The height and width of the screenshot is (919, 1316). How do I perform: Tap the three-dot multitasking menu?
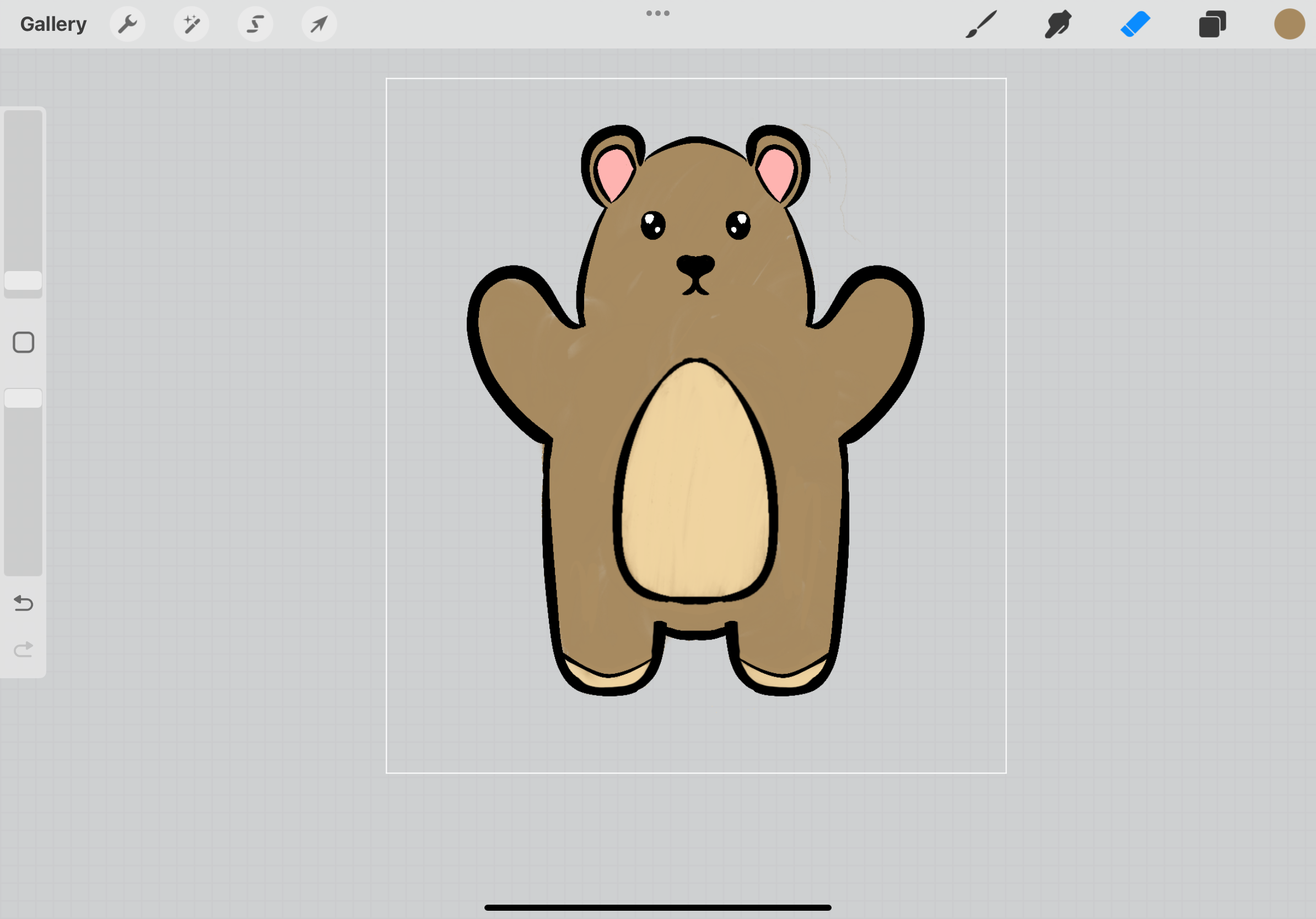coord(657,13)
